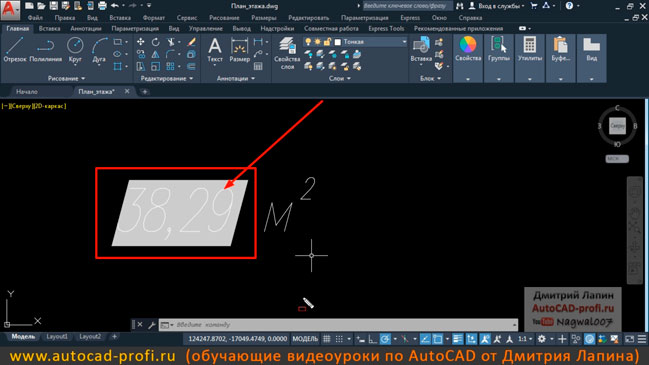Open the Свойства color wheel panel

point(468,50)
